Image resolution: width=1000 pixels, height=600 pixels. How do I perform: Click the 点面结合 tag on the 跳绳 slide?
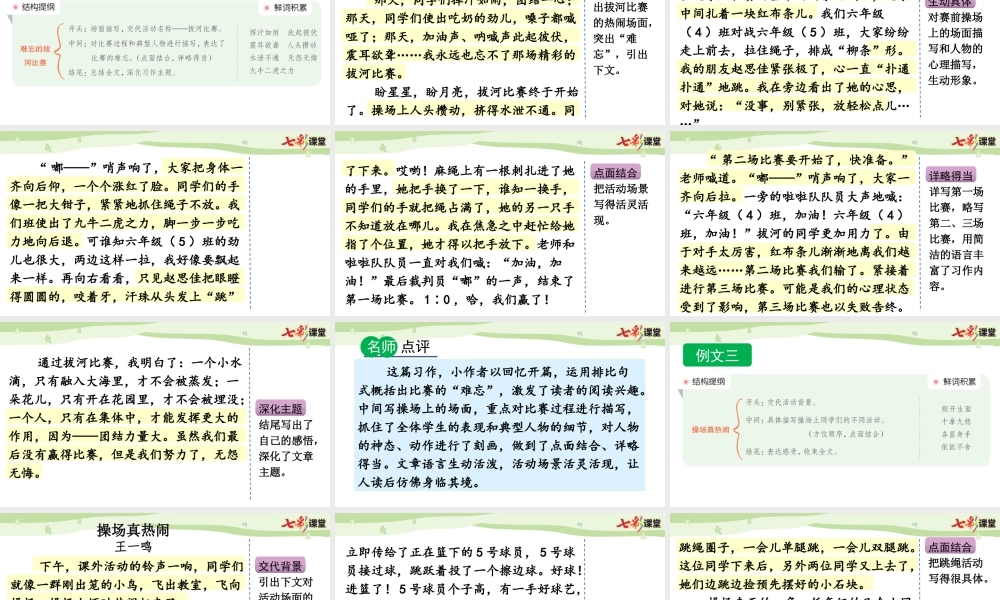pos(950,547)
